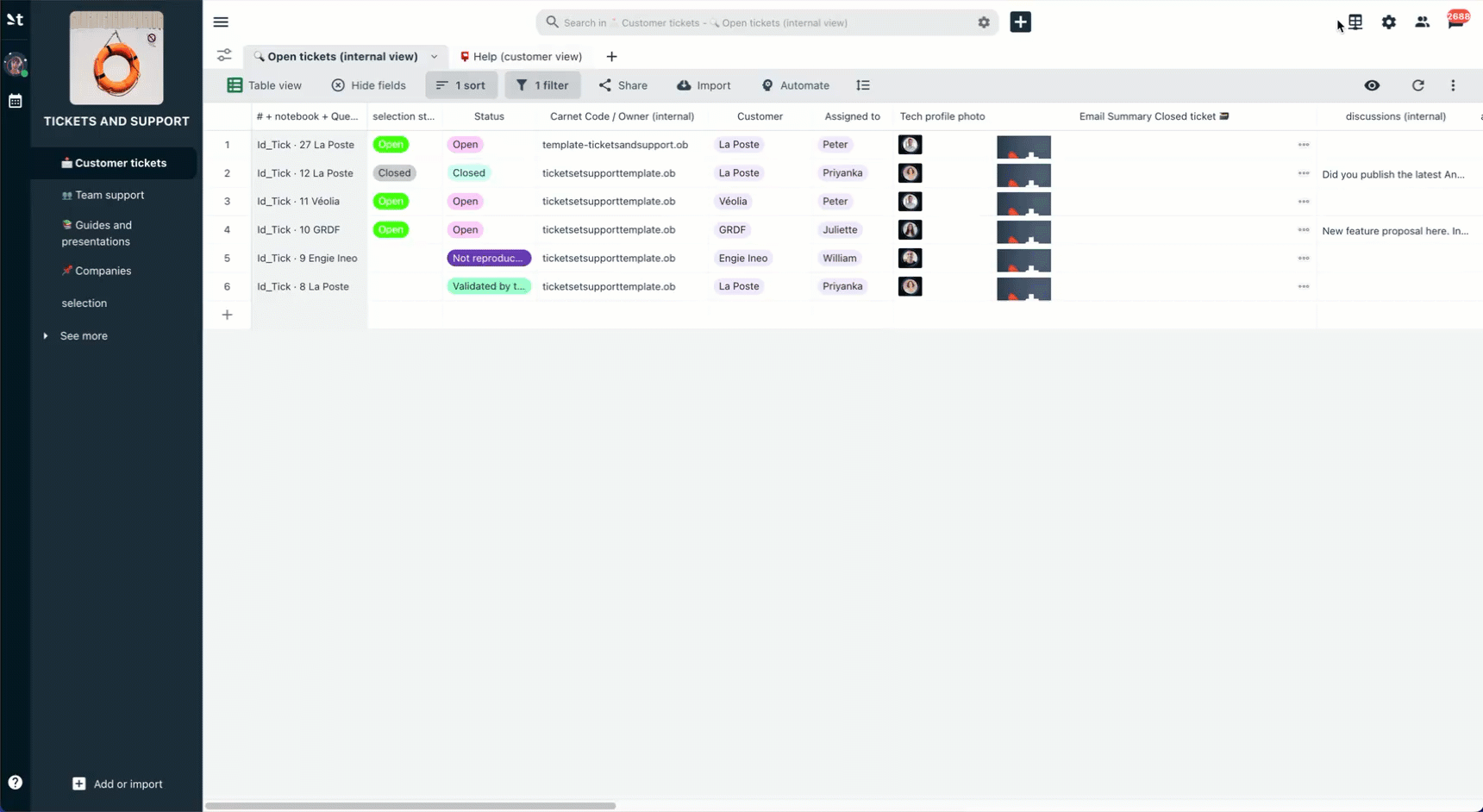Click cell "Id_Tick · 9 Engie Ineo"
Viewport: 1483px width, 812px height.
[307, 259]
